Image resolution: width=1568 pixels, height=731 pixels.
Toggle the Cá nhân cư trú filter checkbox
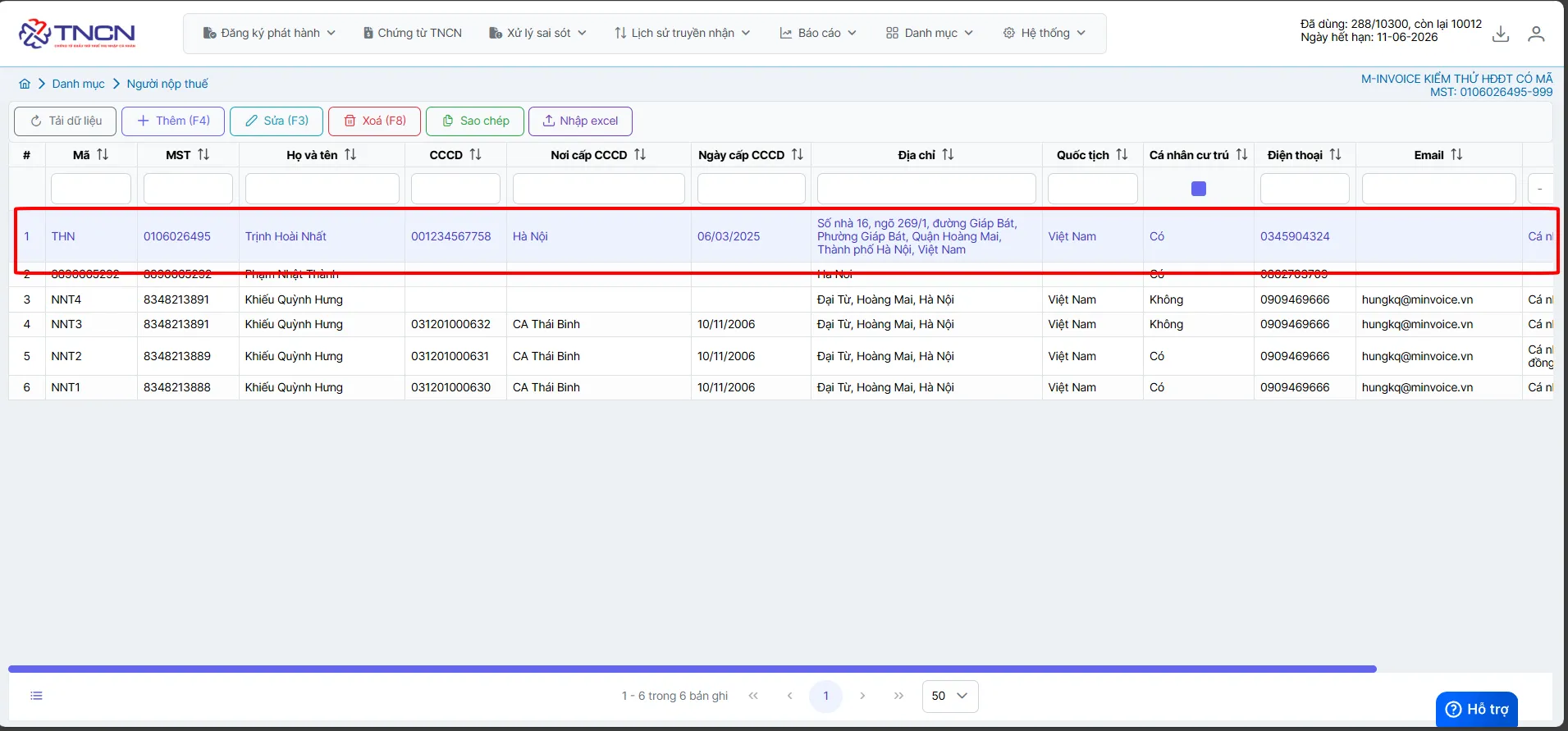[x=1199, y=189]
